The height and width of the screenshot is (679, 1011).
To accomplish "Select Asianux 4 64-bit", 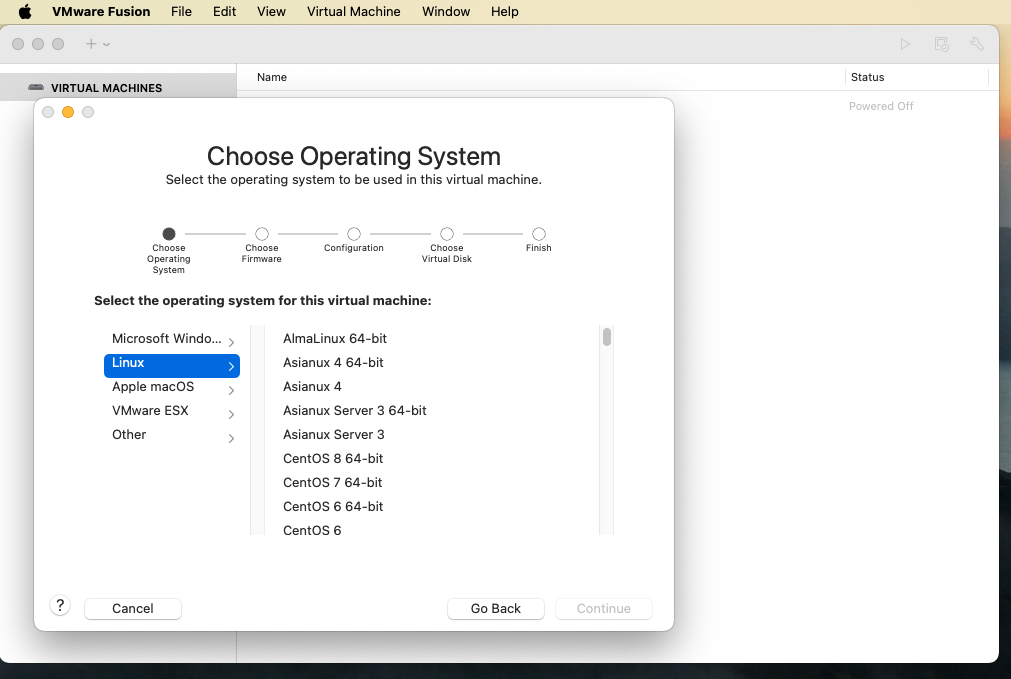I will click(333, 362).
